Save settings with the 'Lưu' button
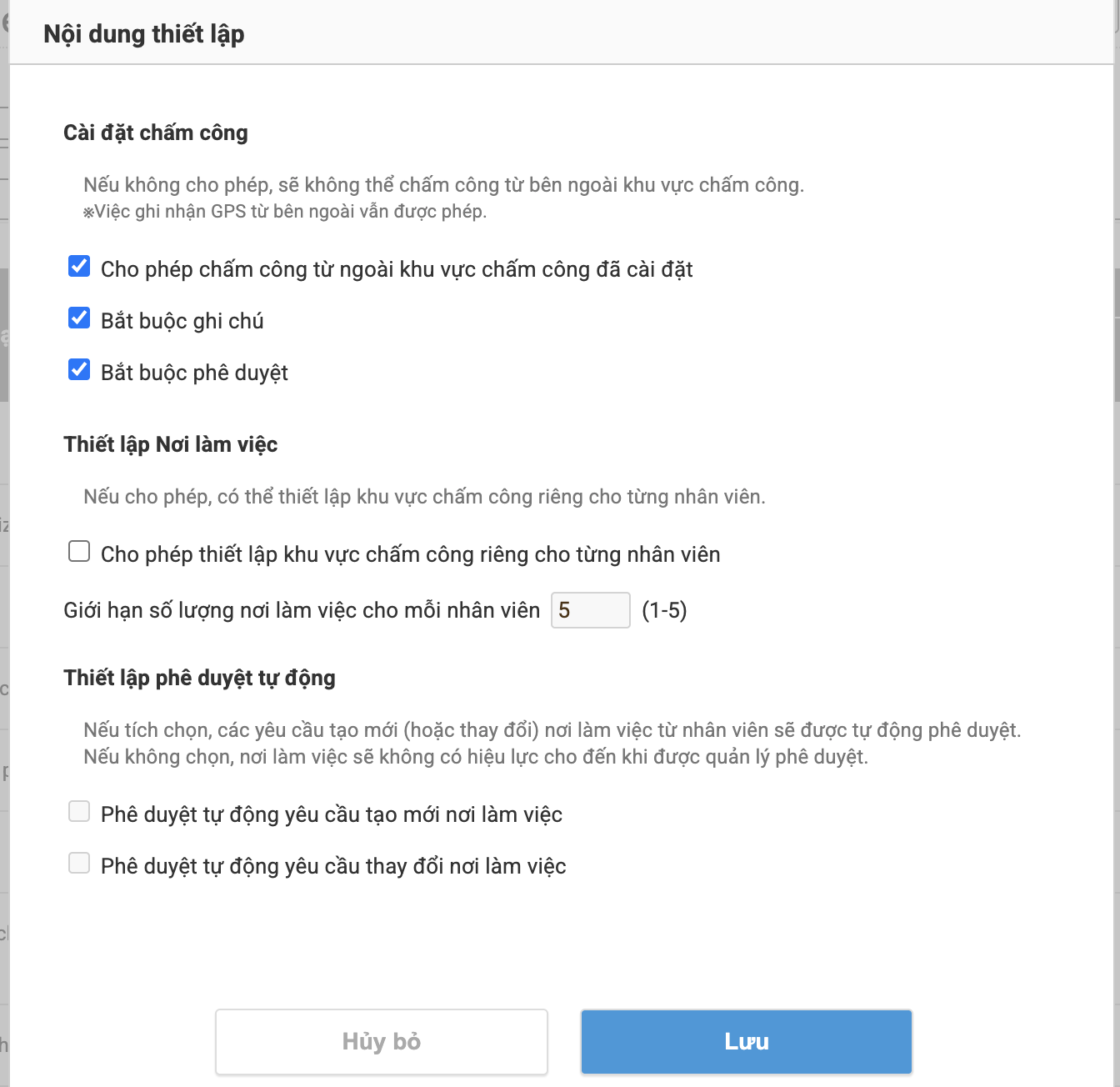Image resolution: width=1120 pixels, height=1087 pixels. tap(746, 1042)
